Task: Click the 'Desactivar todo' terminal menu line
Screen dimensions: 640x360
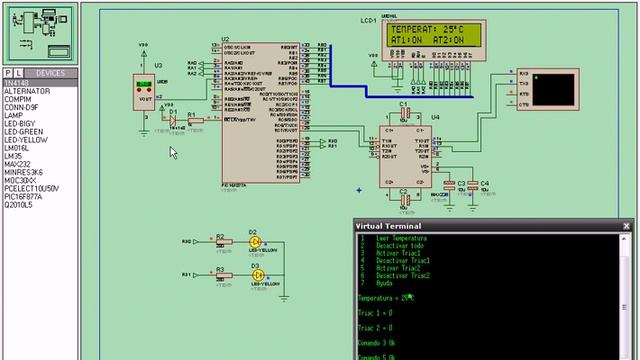Action: pyautogui.click(x=400, y=246)
